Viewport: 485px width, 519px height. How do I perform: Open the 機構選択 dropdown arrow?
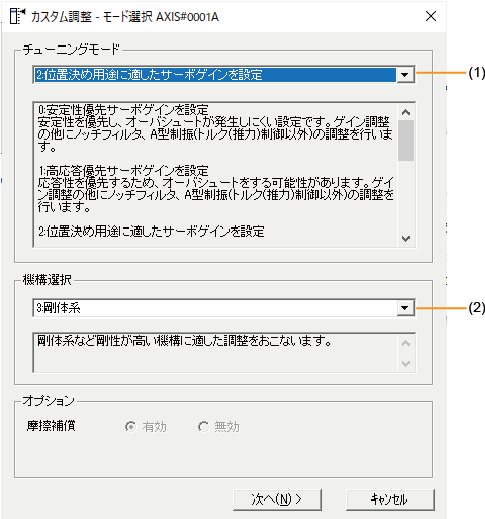coord(405,308)
